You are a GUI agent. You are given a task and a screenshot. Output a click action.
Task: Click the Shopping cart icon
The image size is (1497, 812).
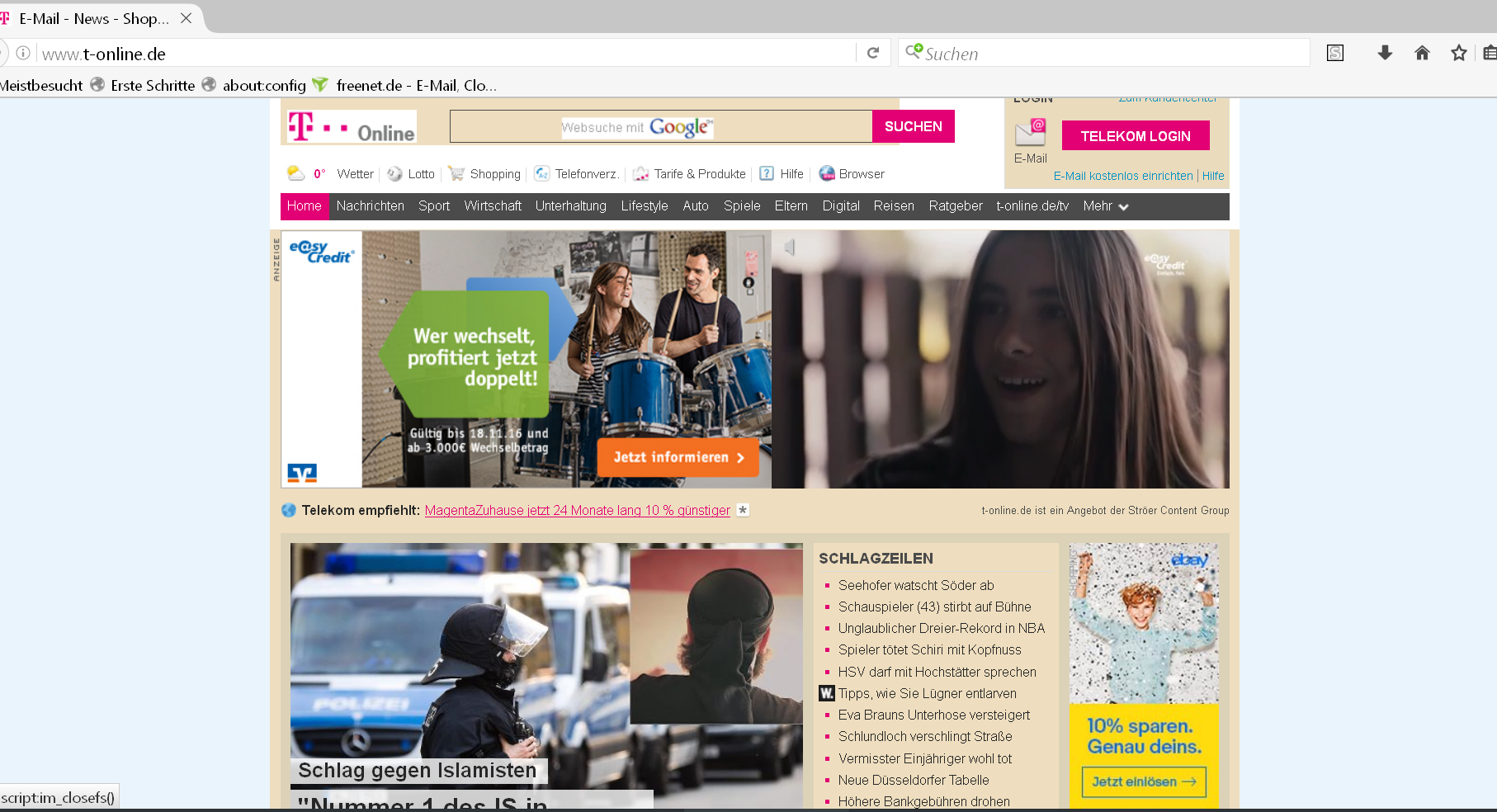456,173
